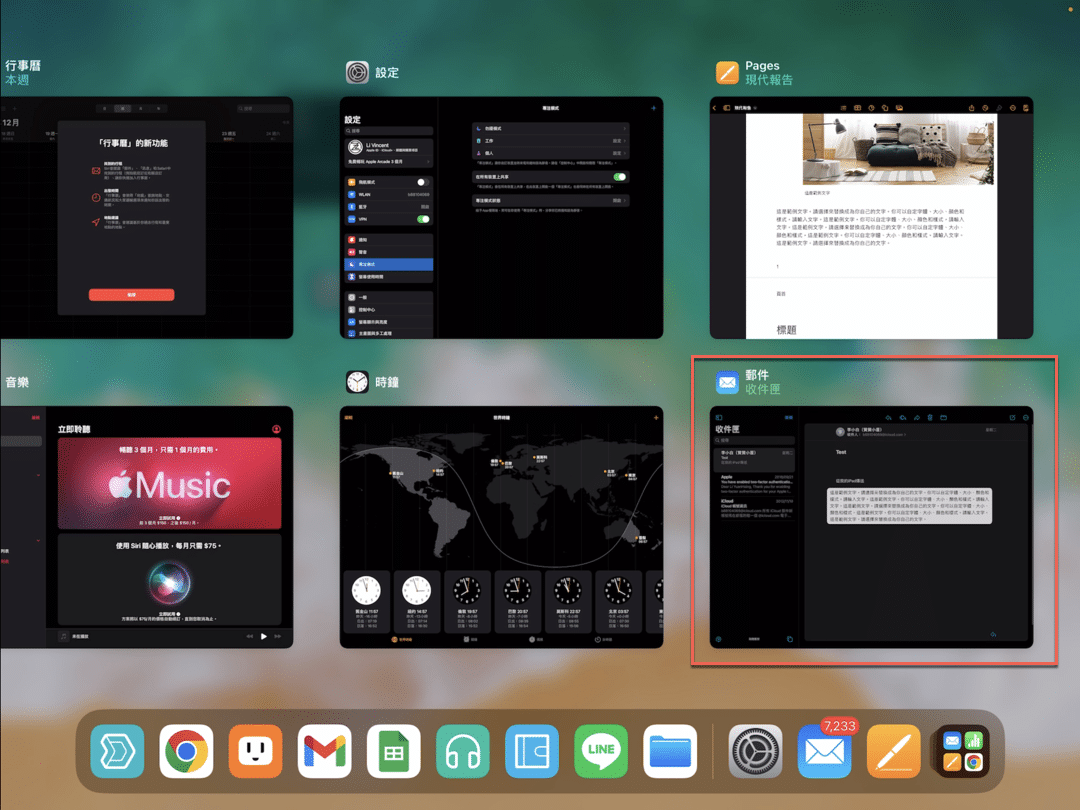The image size is (1080, 810).
Task: Click play button in Music card
Action: 264,636
